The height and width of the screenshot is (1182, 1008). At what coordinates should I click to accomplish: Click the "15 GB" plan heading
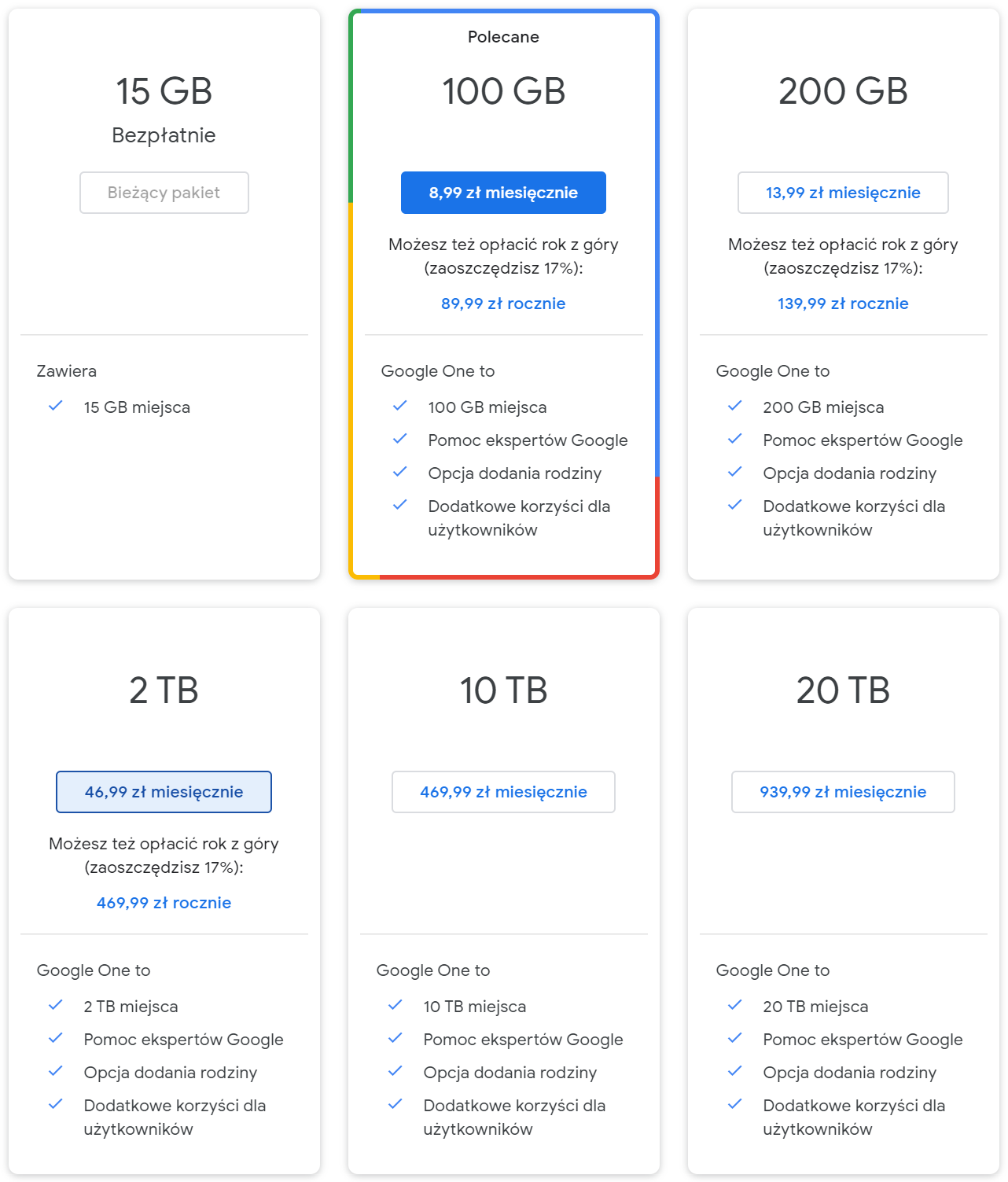click(x=164, y=91)
